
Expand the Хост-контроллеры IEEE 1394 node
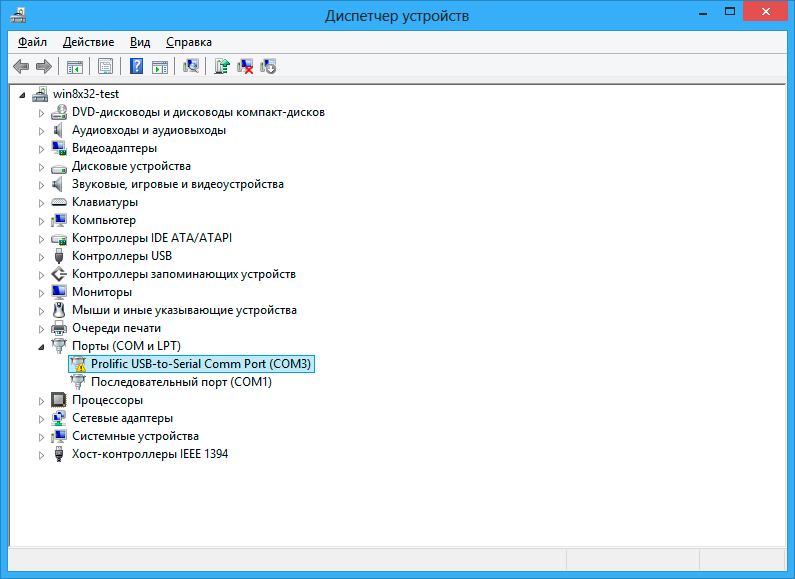point(42,455)
